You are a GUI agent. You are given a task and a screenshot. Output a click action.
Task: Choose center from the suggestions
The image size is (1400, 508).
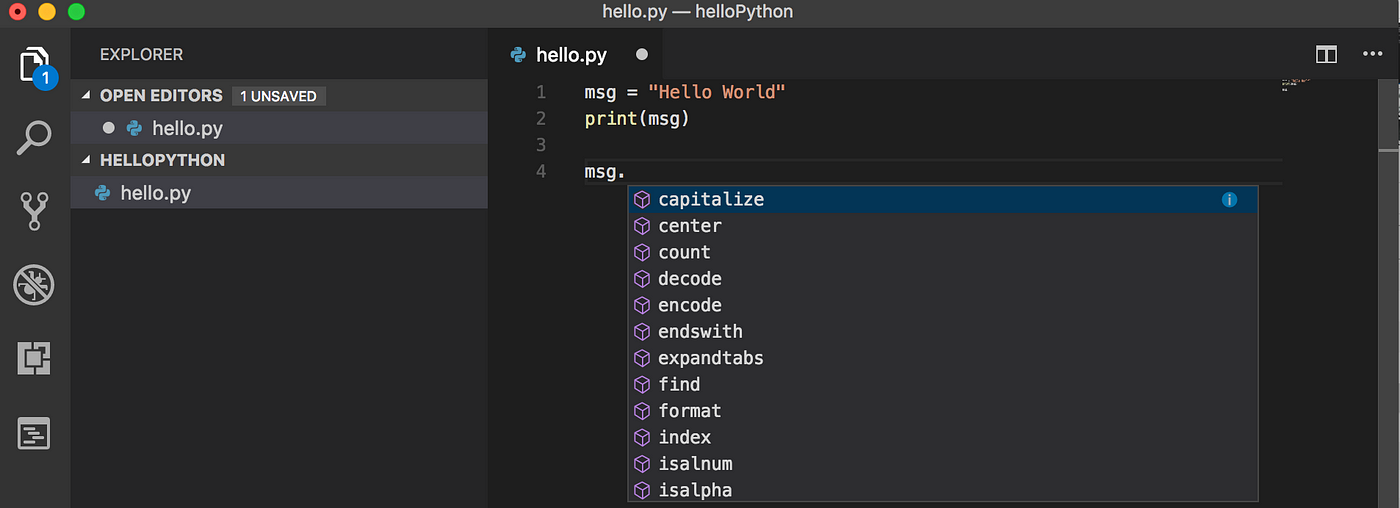coord(942,226)
